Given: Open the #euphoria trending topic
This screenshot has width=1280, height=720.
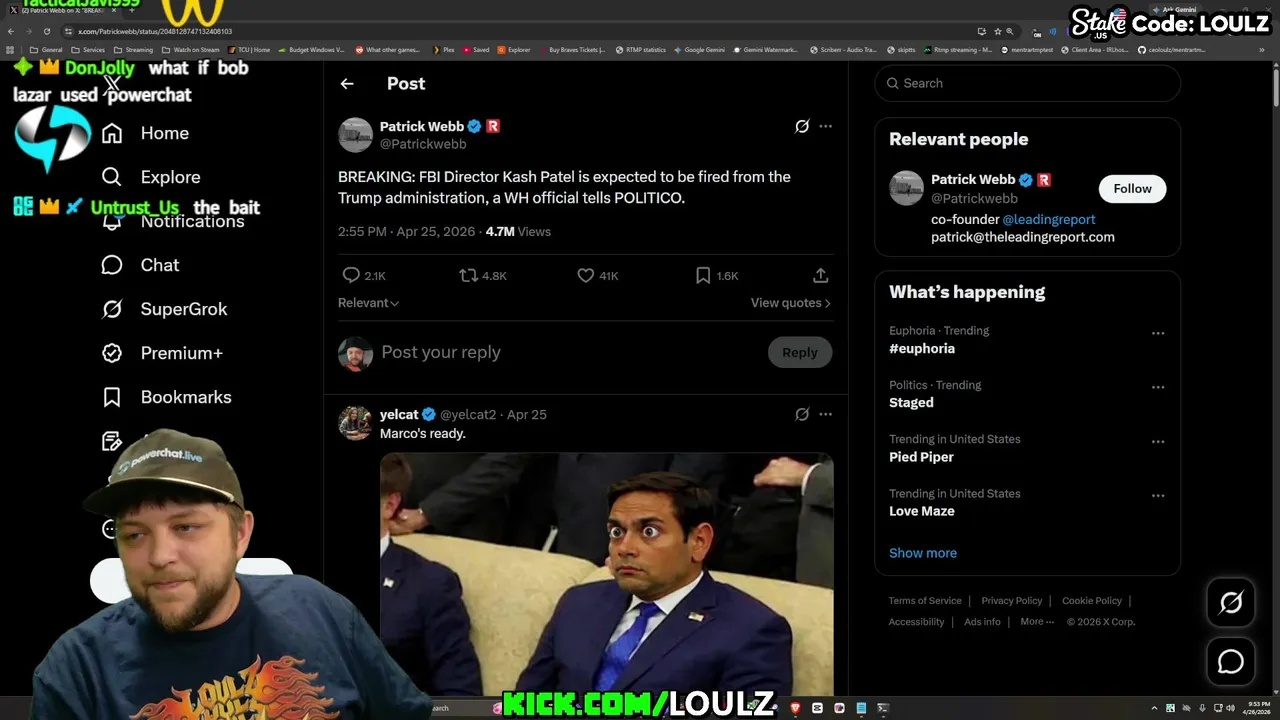Looking at the screenshot, I should tap(922, 348).
